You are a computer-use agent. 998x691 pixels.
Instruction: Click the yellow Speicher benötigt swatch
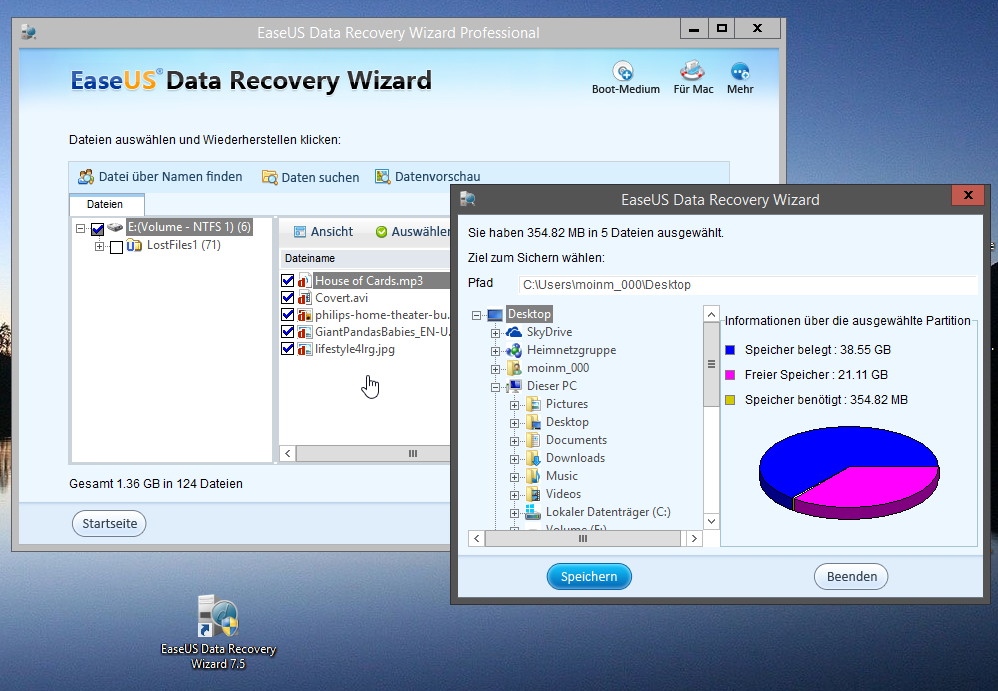[730, 400]
